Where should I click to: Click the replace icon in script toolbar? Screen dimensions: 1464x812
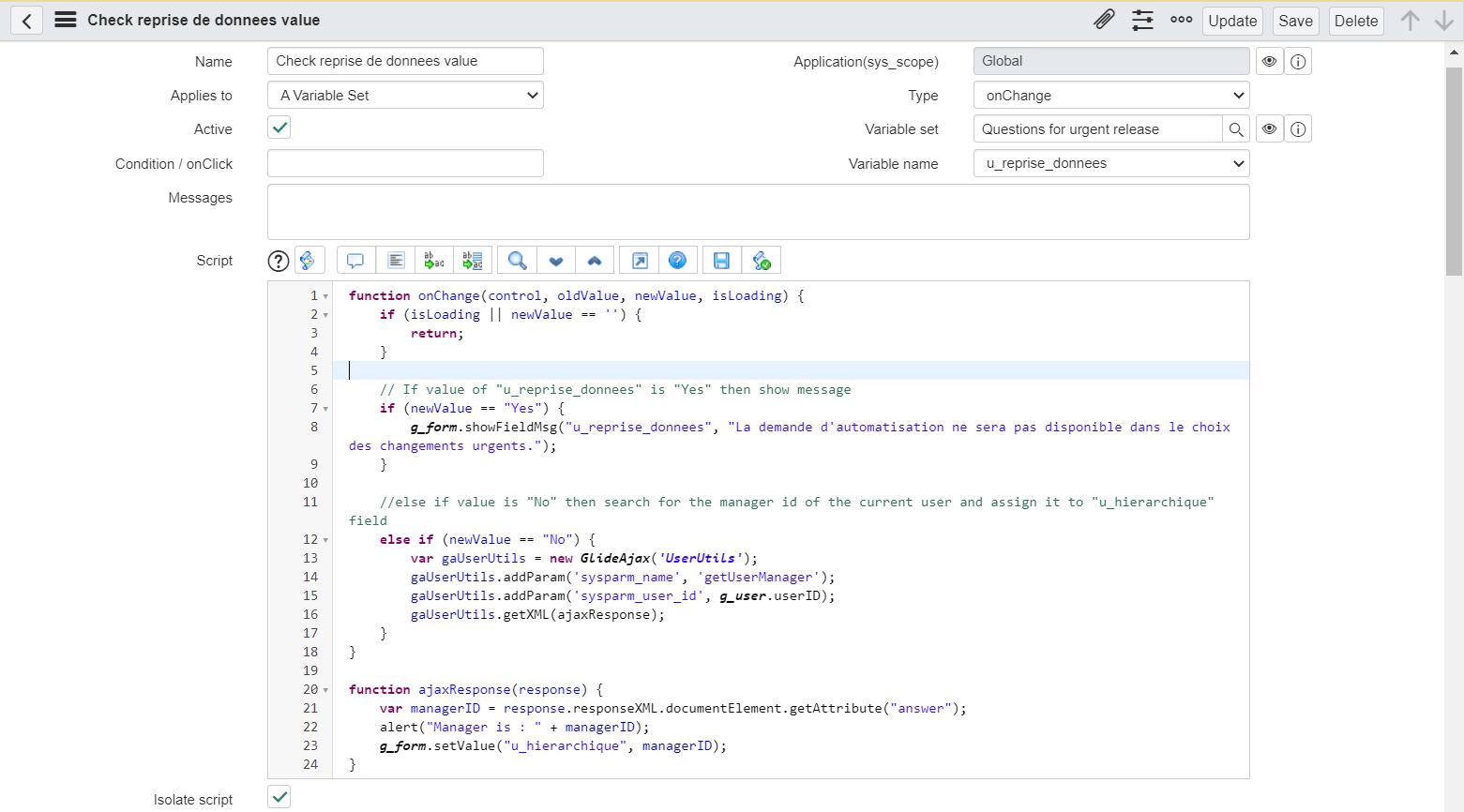click(x=434, y=261)
